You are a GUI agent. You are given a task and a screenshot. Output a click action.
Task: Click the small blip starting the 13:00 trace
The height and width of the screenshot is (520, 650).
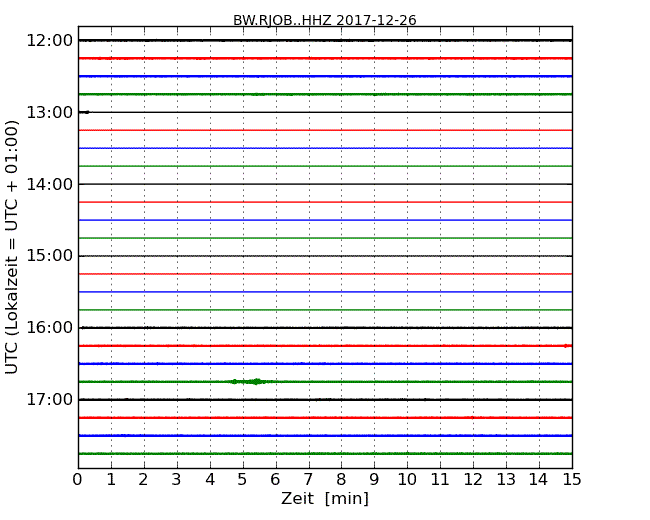[85, 112]
